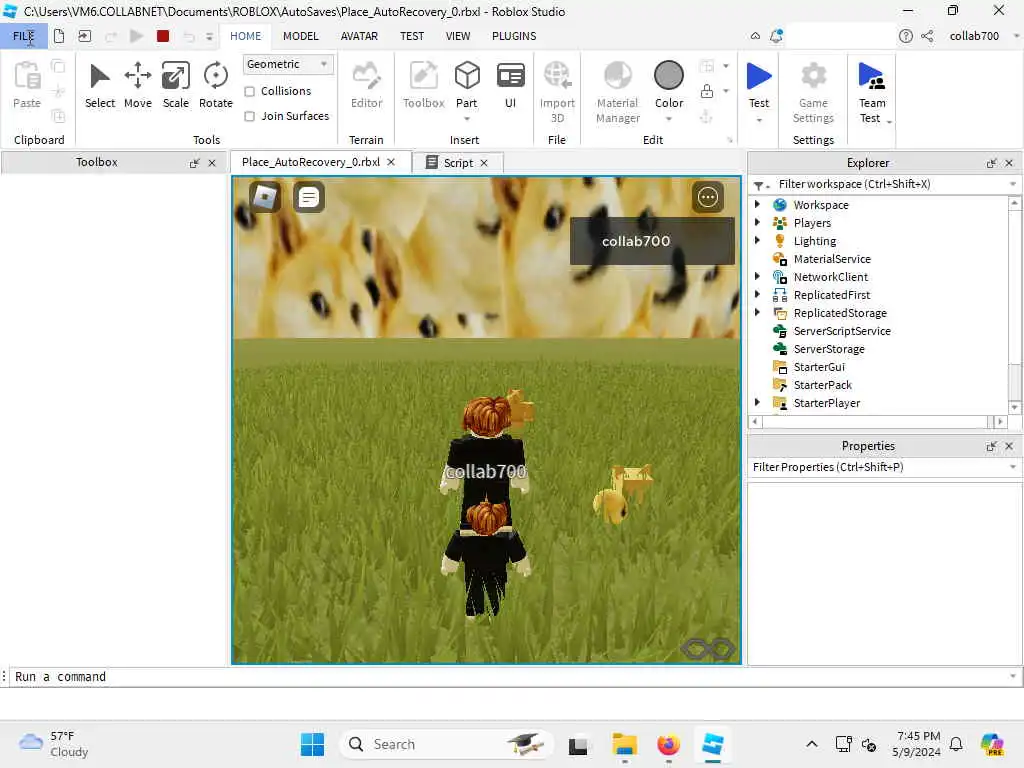Expand the Workspace tree node

757,204
